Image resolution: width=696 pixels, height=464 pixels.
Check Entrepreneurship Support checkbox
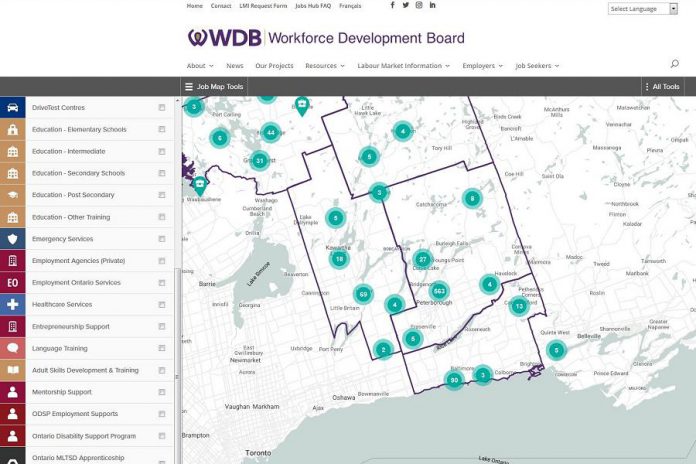click(x=162, y=326)
